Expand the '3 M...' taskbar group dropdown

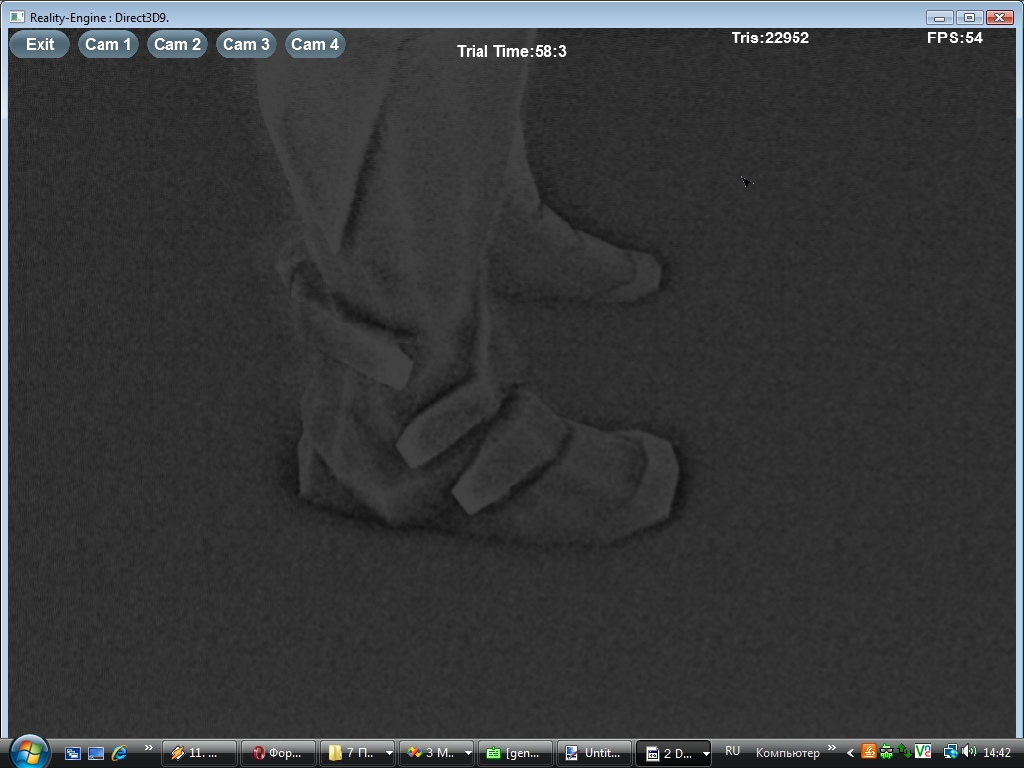(x=468, y=753)
